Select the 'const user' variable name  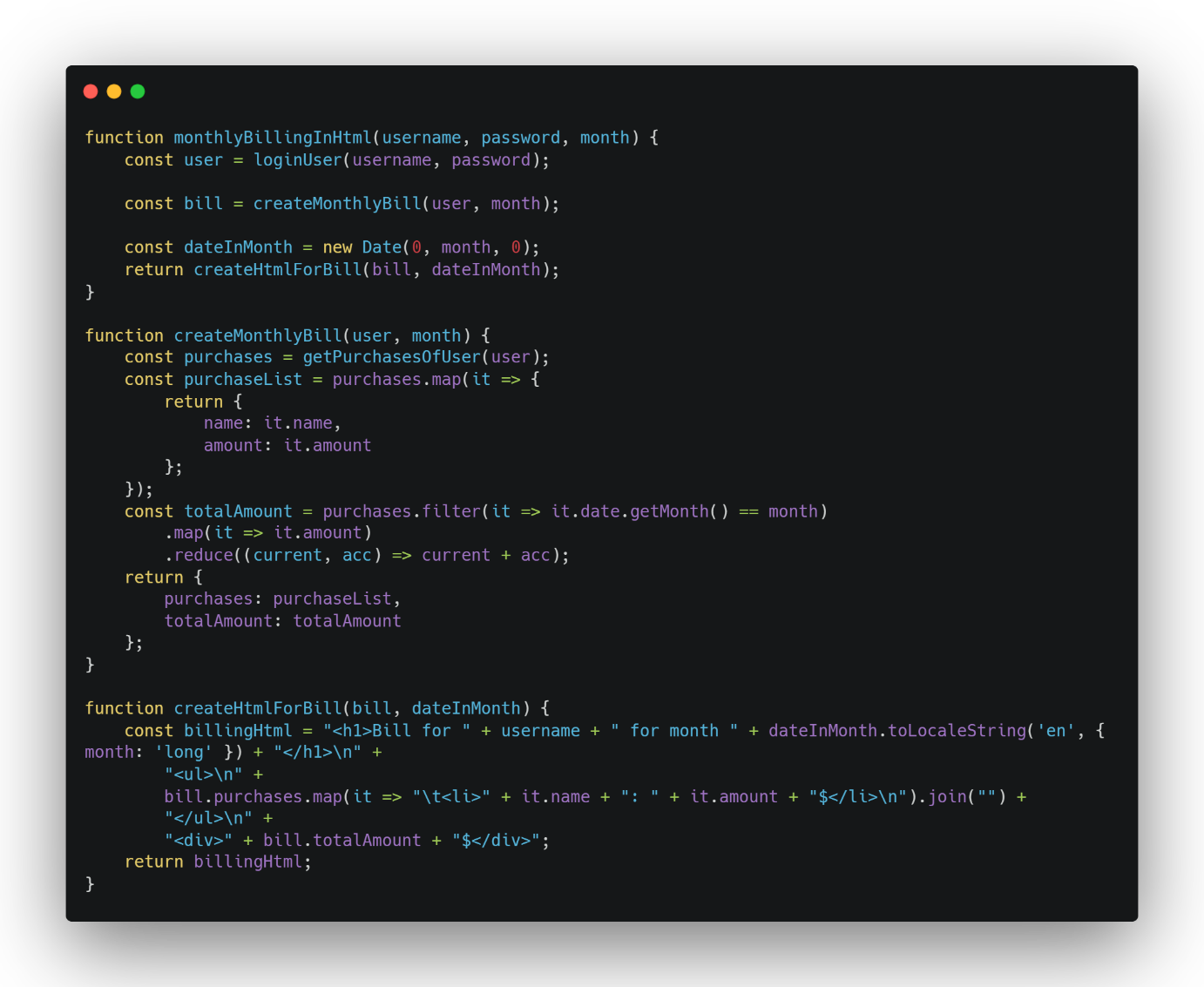click(203, 160)
